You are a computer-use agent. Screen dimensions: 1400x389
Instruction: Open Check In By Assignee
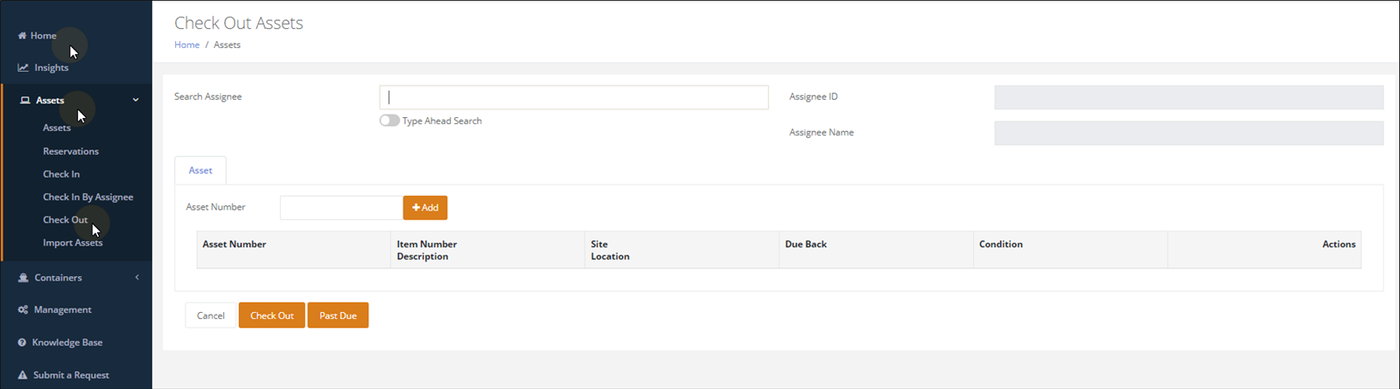88,197
